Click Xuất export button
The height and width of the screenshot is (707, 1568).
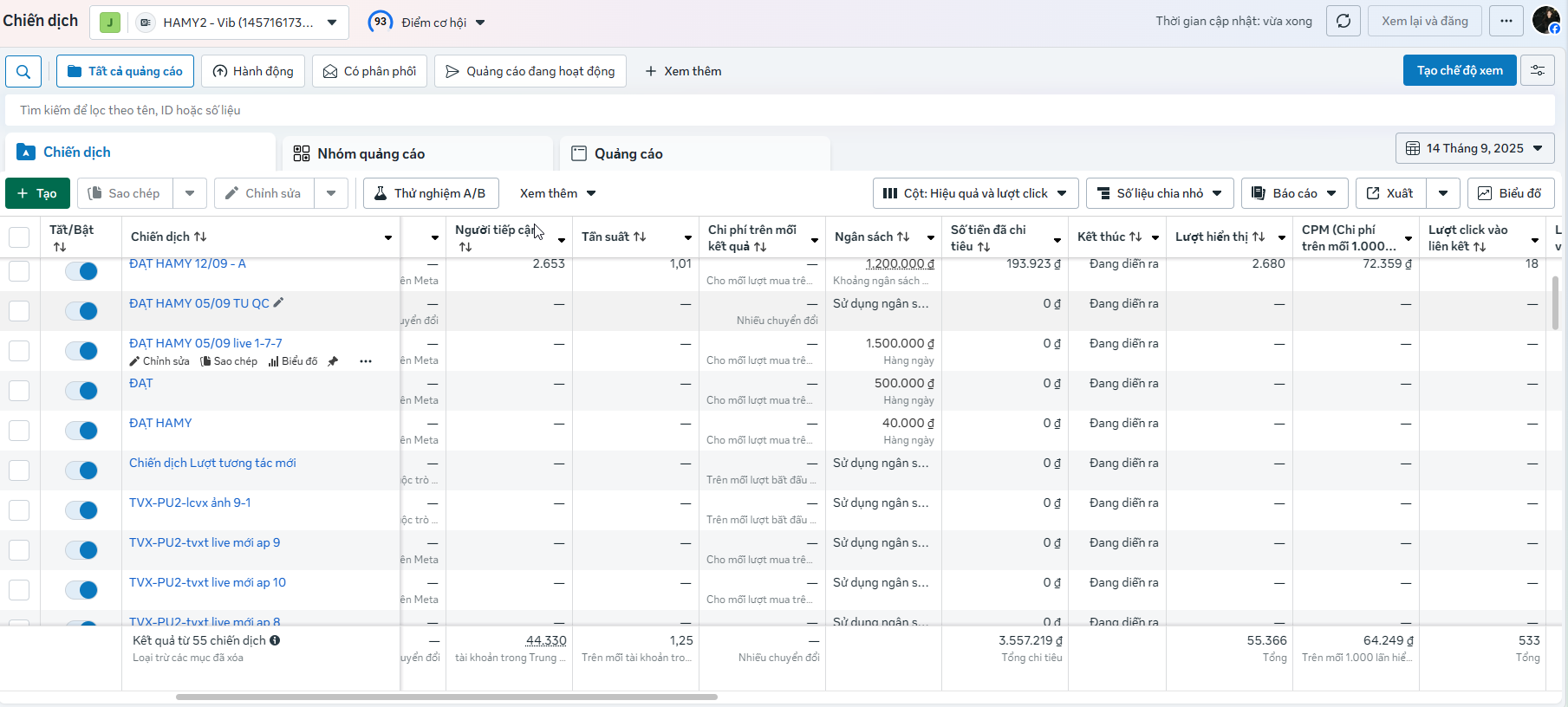click(1391, 193)
